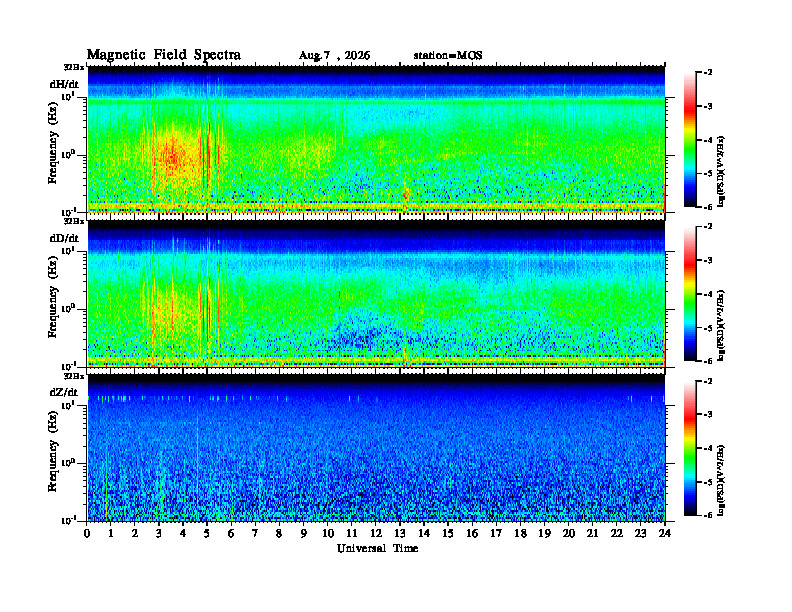
Task: Select the 'Aug 7, 2026' date text
Action: (x=334, y=56)
